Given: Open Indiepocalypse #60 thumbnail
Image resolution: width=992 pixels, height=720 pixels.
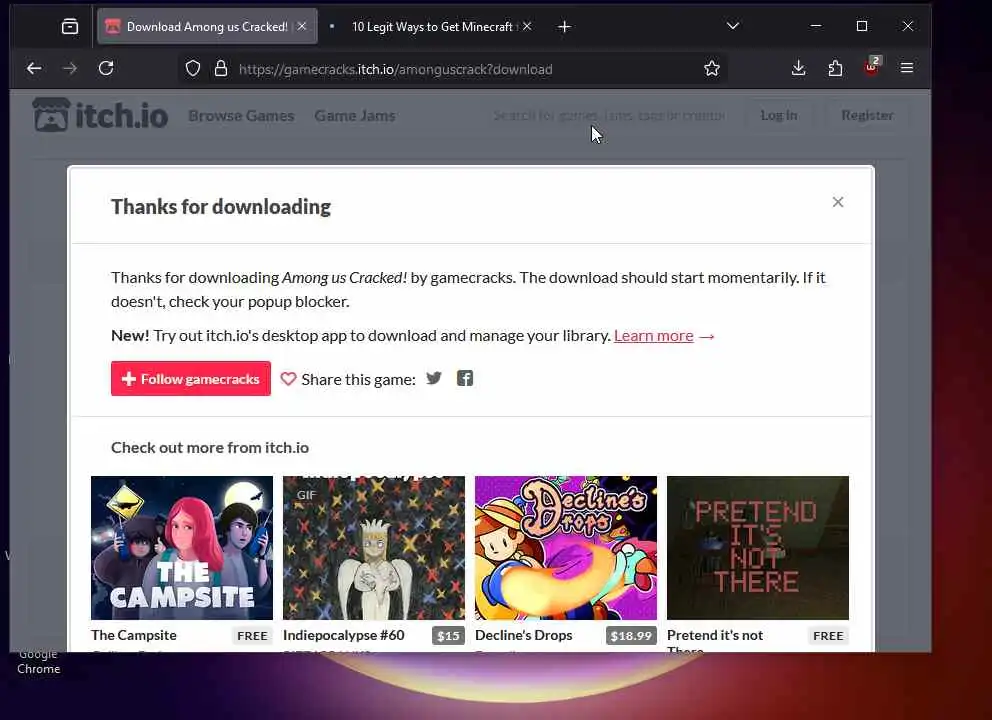Looking at the screenshot, I should [x=374, y=548].
